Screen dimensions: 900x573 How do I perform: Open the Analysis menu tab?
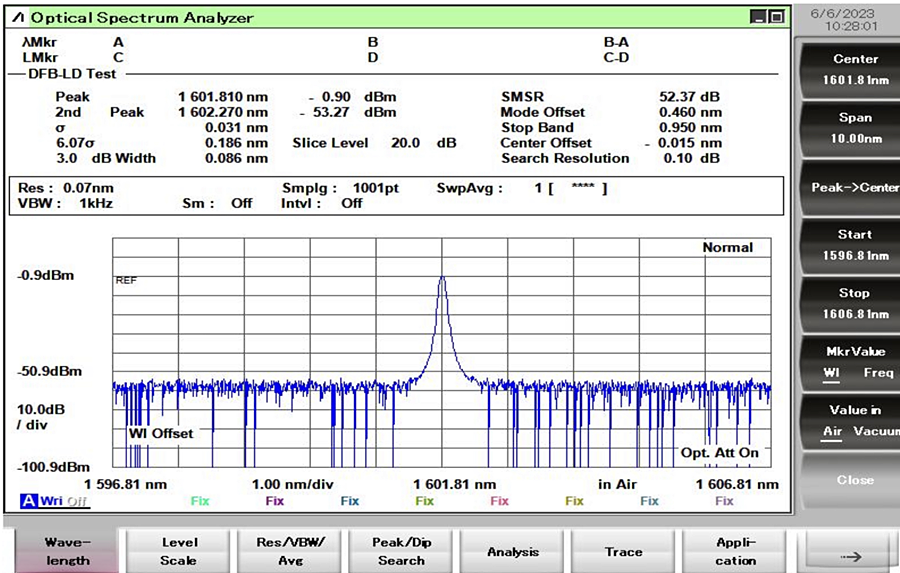[x=513, y=551]
